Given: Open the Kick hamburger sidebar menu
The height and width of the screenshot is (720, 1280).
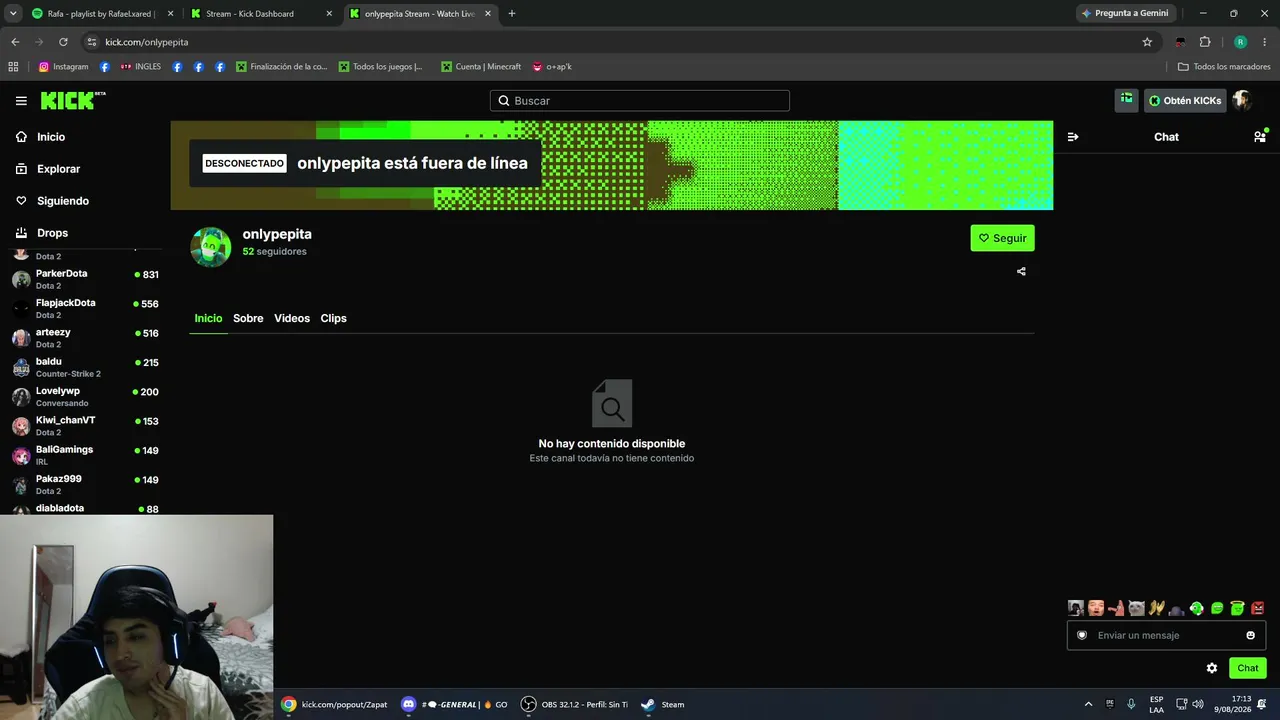Looking at the screenshot, I should (21, 101).
